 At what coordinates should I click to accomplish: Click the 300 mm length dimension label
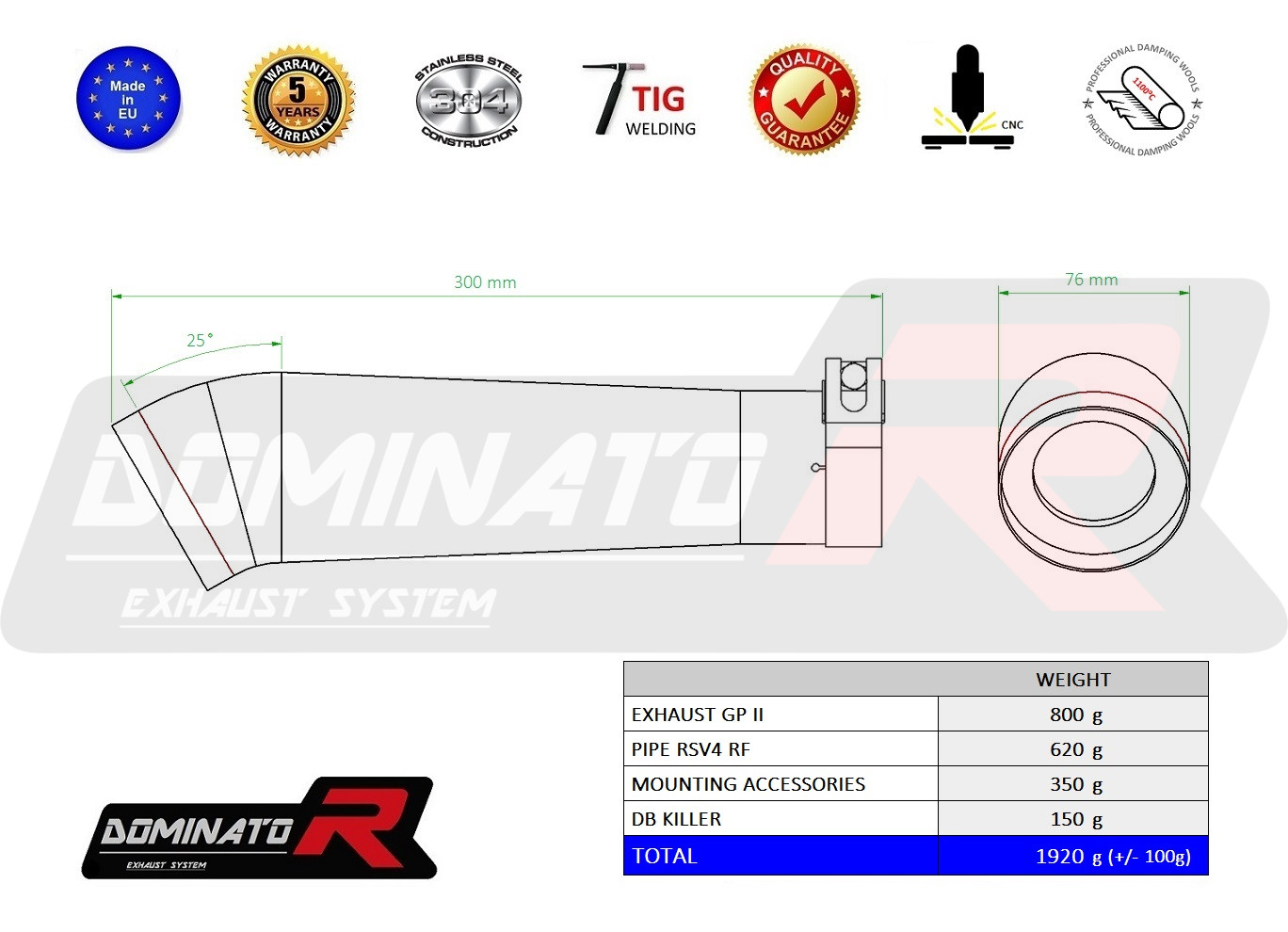coord(485,282)
